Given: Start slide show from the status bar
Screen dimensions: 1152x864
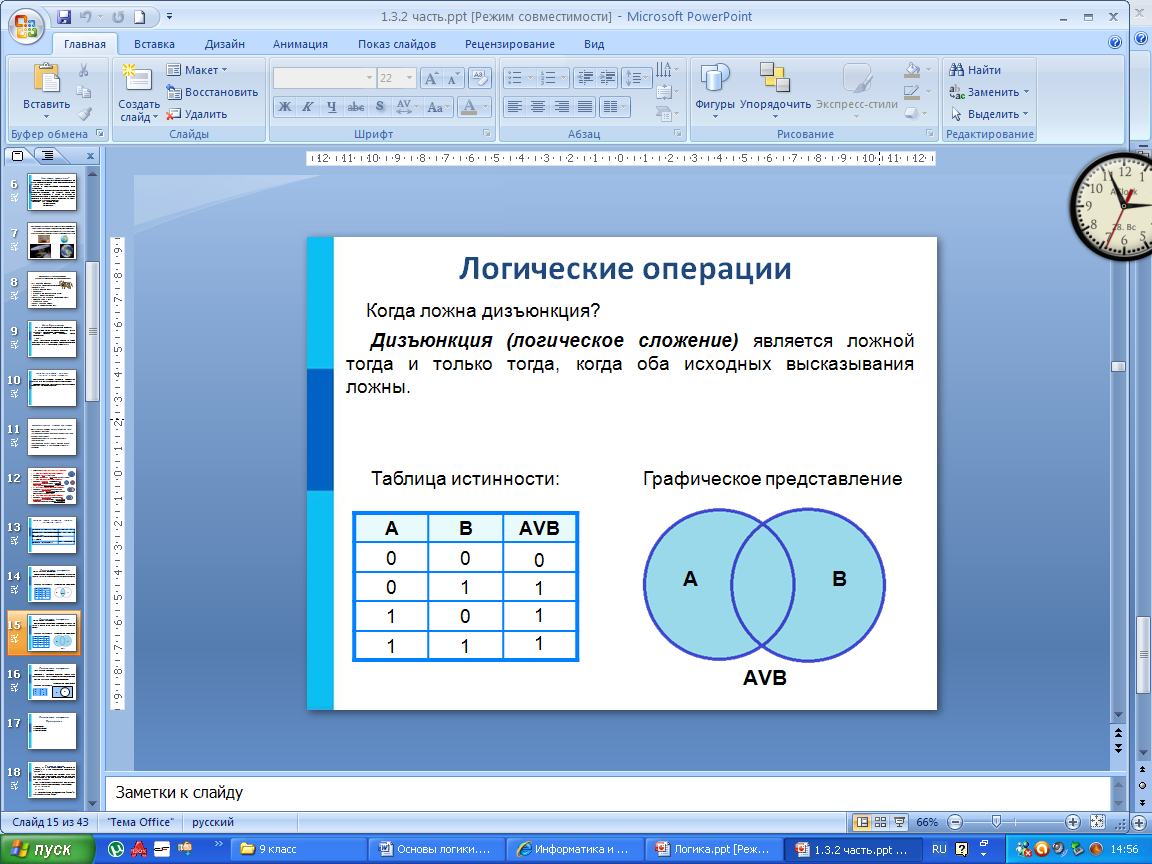Looking at the screenshot, I should [x=899, y=822].
